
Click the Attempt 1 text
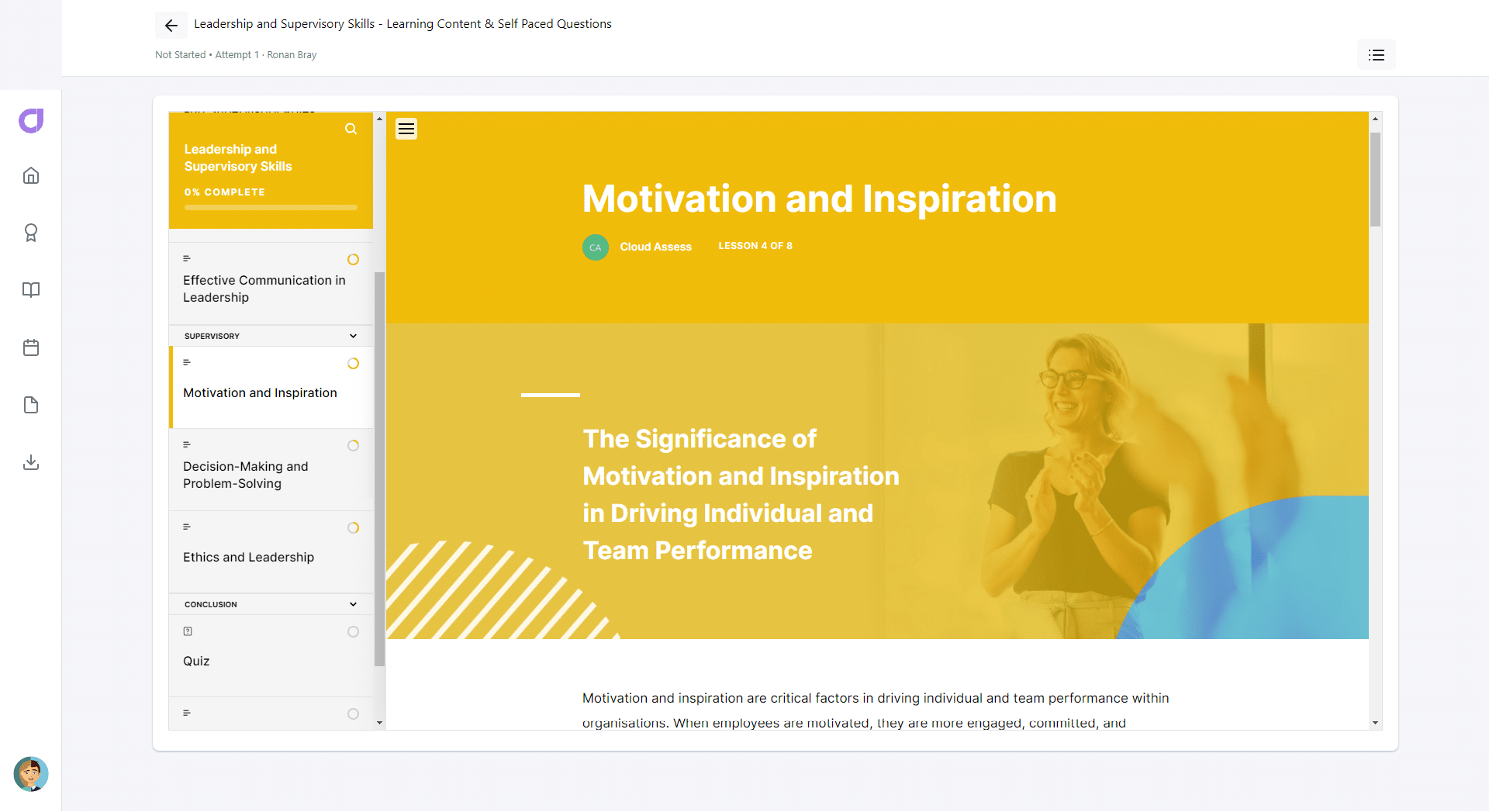[237, 55]
